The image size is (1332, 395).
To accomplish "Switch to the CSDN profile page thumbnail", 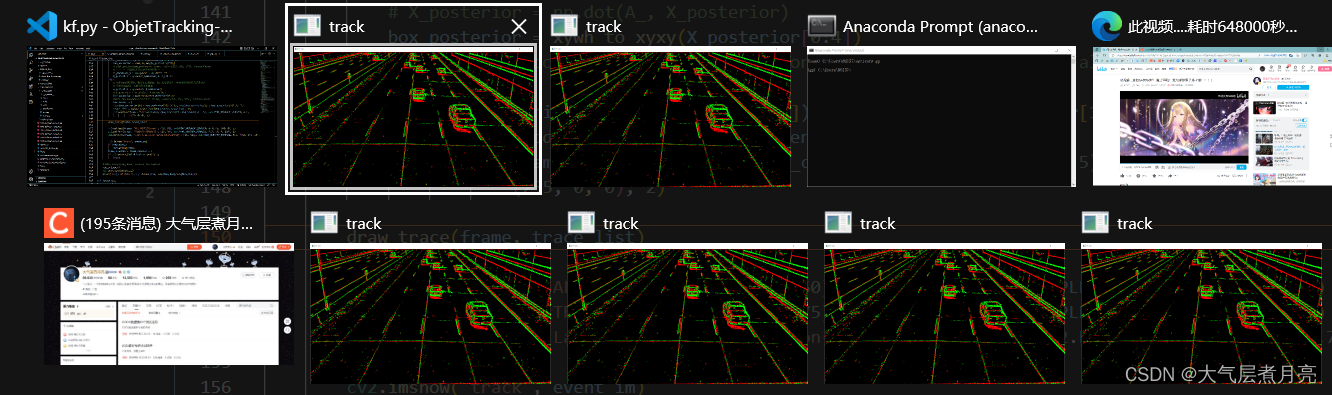I will tap(168, 303).
